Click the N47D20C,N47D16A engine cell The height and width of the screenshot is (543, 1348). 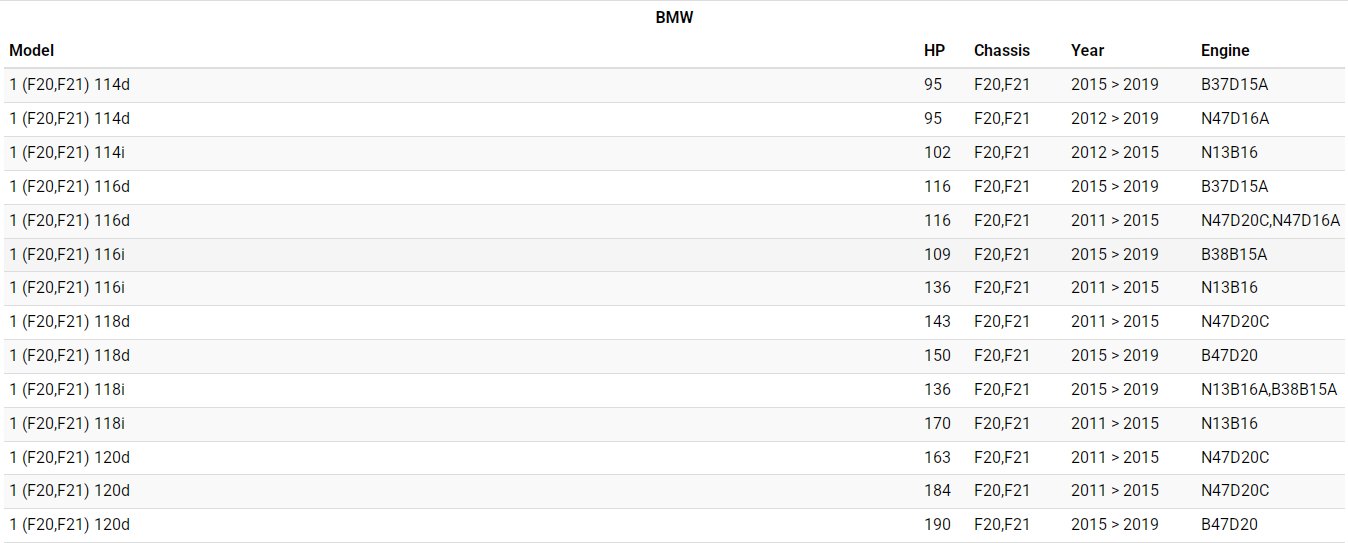(x=1270, y=220)
